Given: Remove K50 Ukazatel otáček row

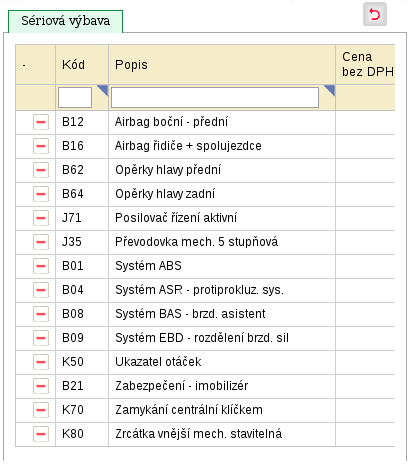Looking at the screenshot, I should (41, 362).
